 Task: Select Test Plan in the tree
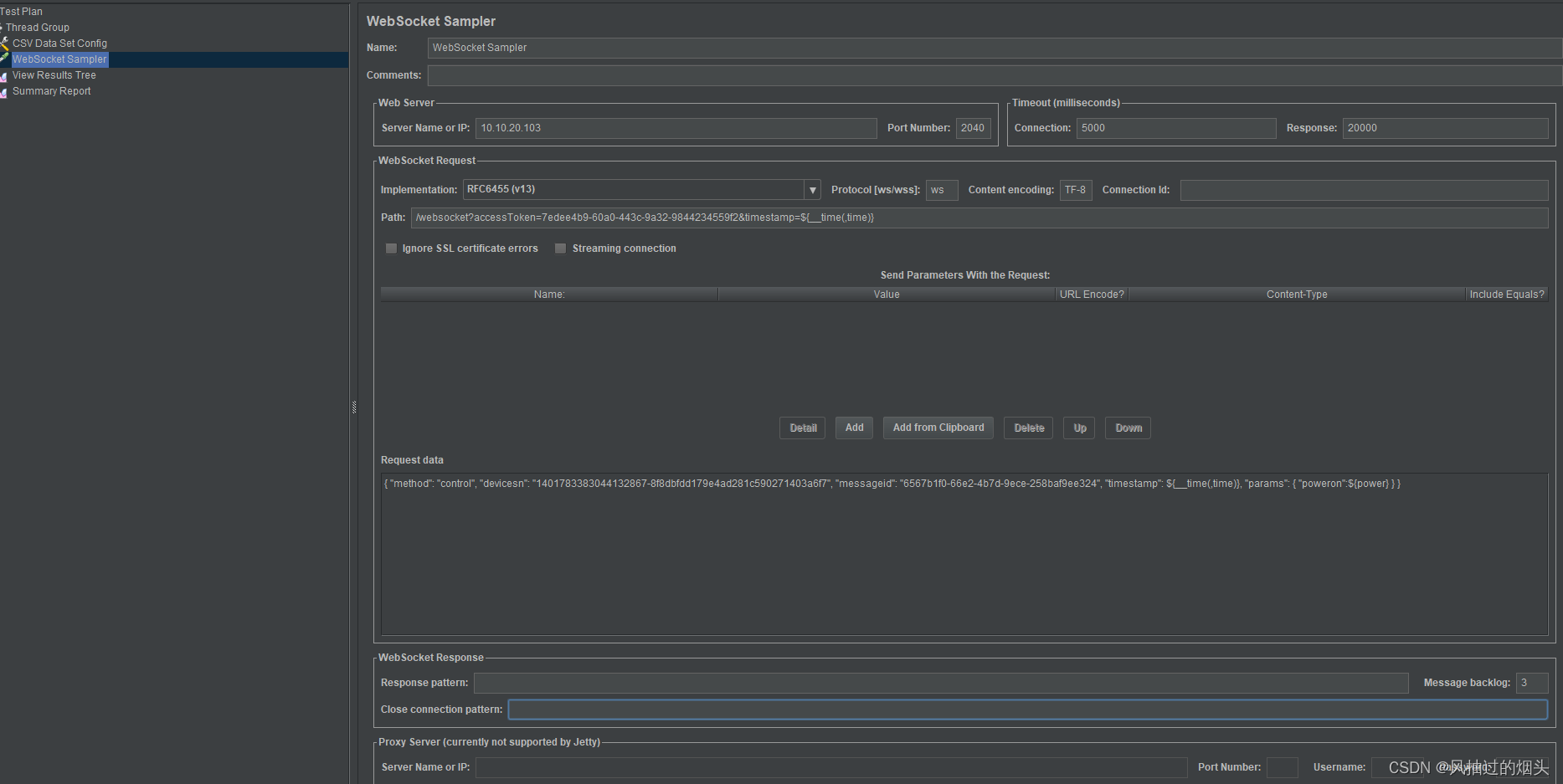(x=23, y=11)
